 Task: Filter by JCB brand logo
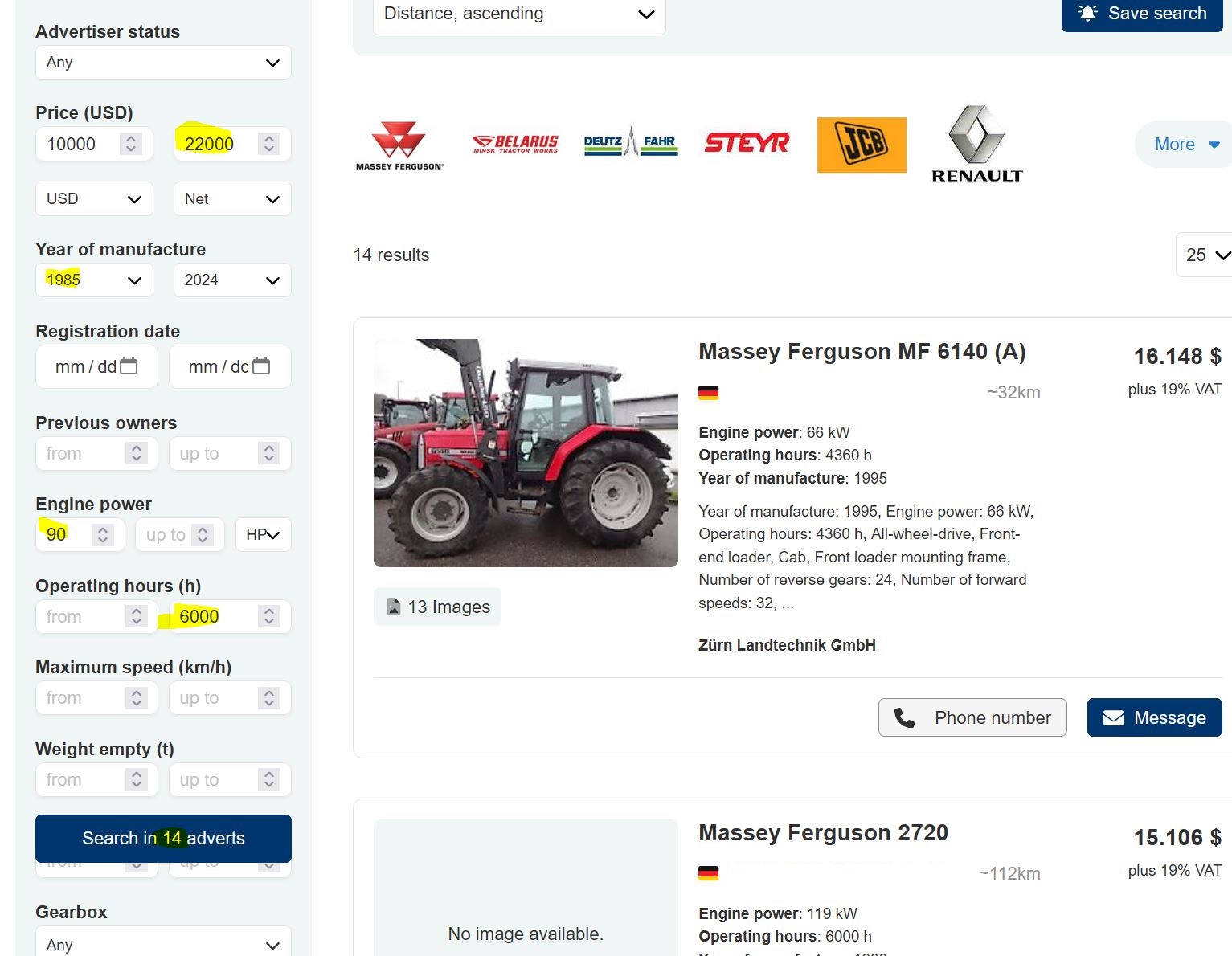(x=862, y=145)
